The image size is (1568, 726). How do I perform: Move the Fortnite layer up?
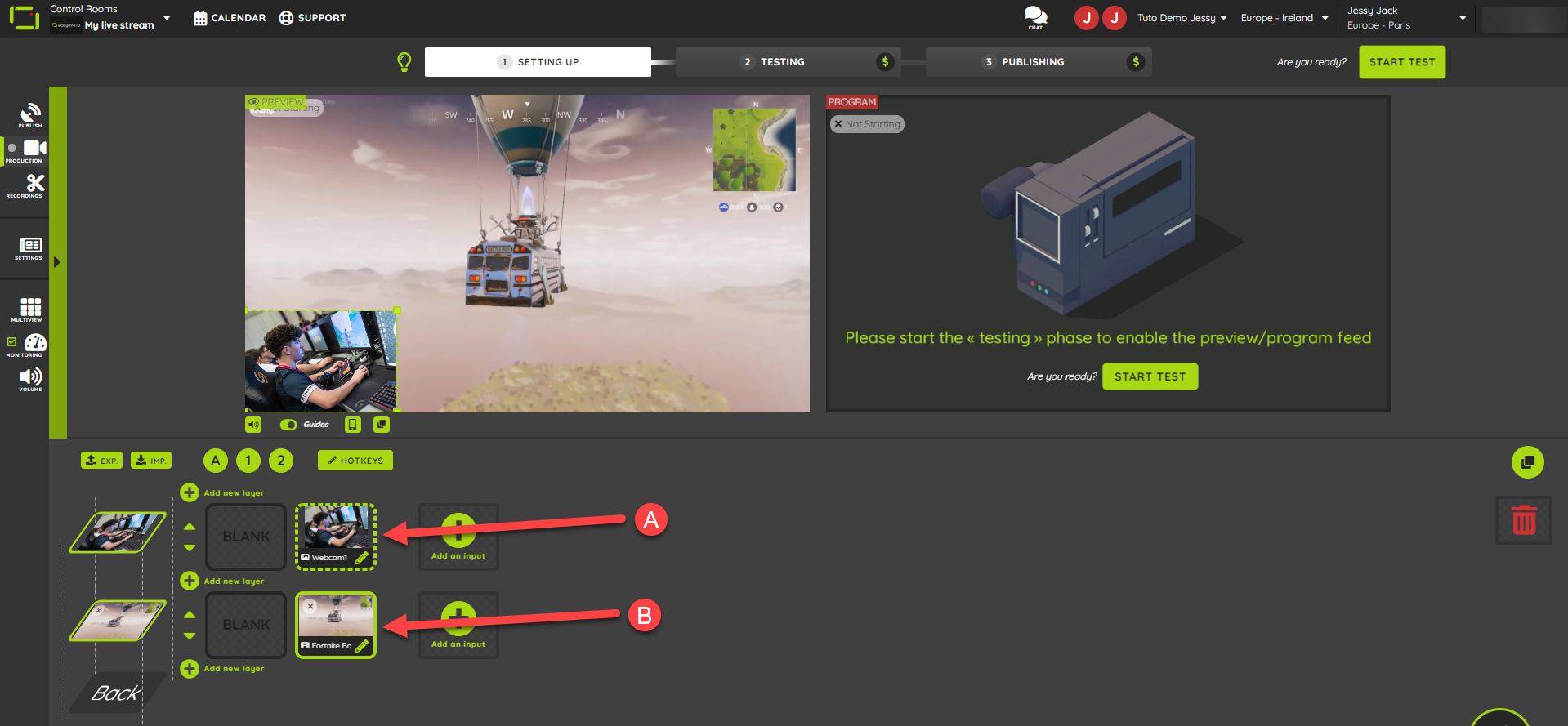(x=190, y=615)
